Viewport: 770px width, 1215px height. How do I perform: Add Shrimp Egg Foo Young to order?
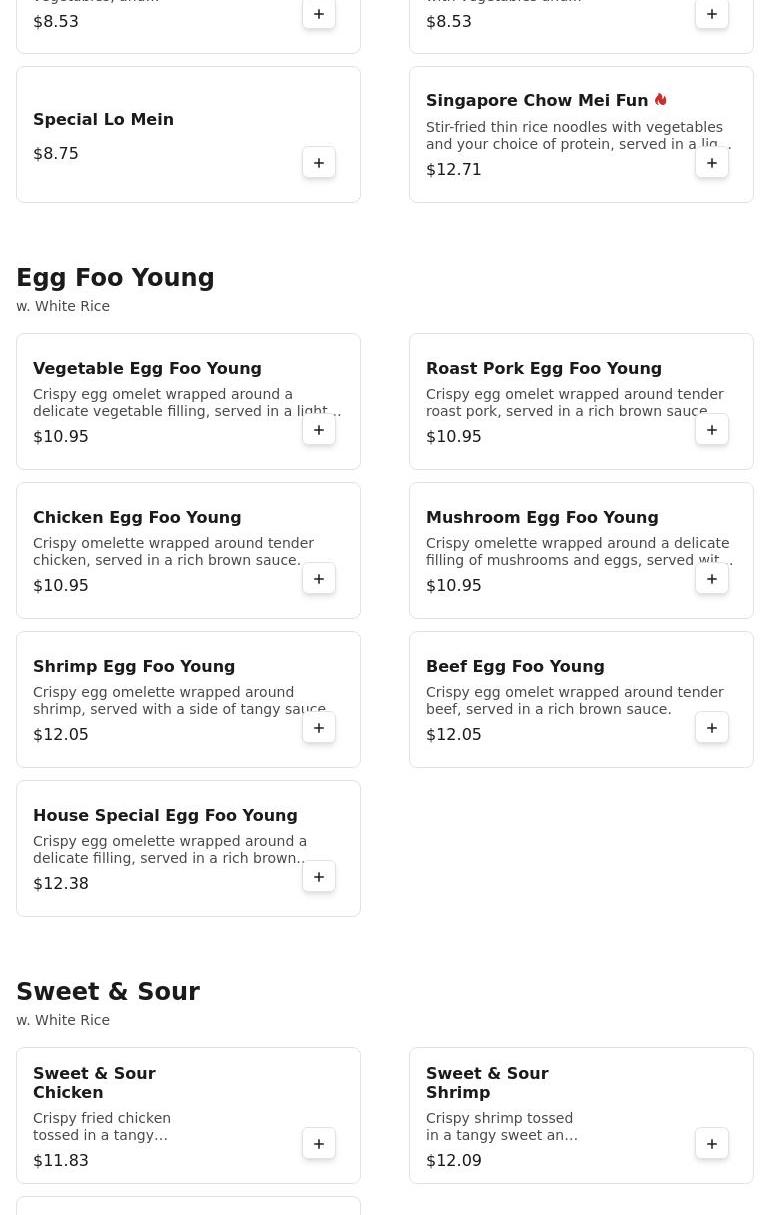click(319, 728)
